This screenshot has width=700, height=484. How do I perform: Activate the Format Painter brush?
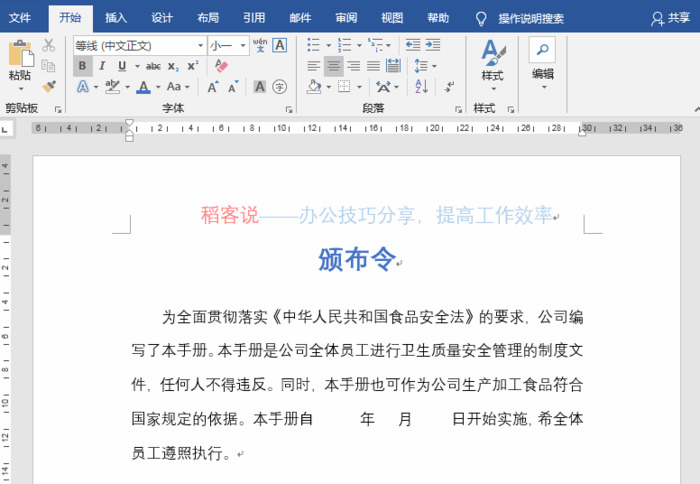(49, 86)
